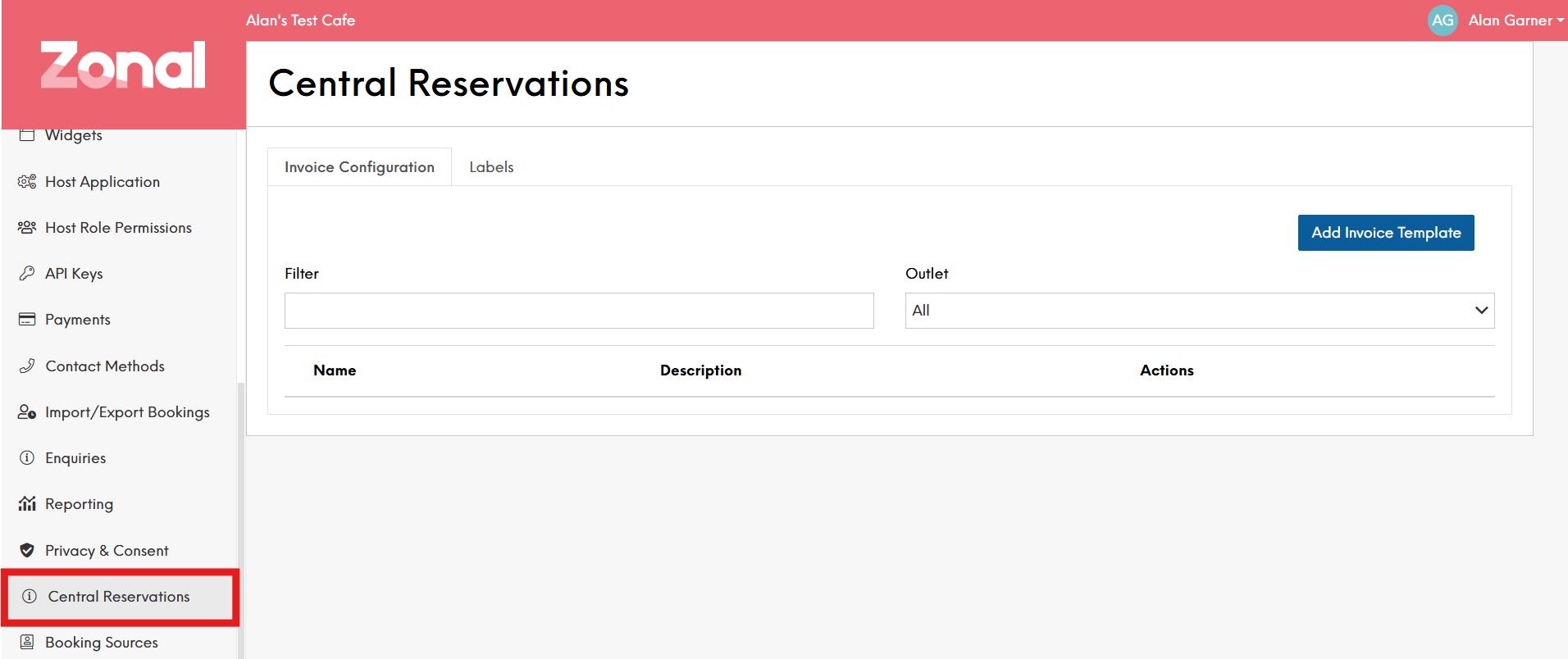Click the Import/Export Bookings user icon
This screenshot has height=659, width=1568.
27,412
